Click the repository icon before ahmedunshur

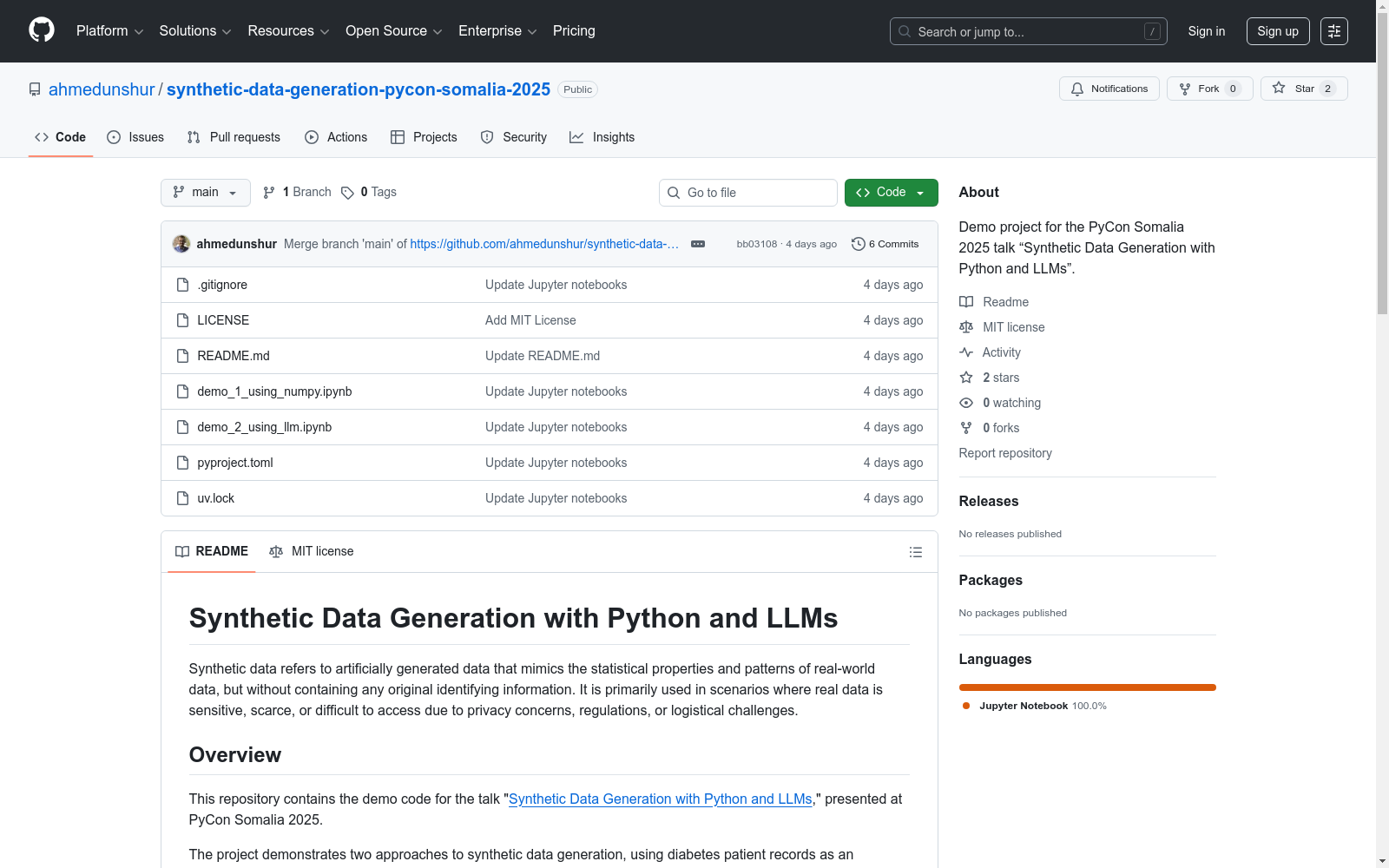pyautogui.click(x=35, y=89)
